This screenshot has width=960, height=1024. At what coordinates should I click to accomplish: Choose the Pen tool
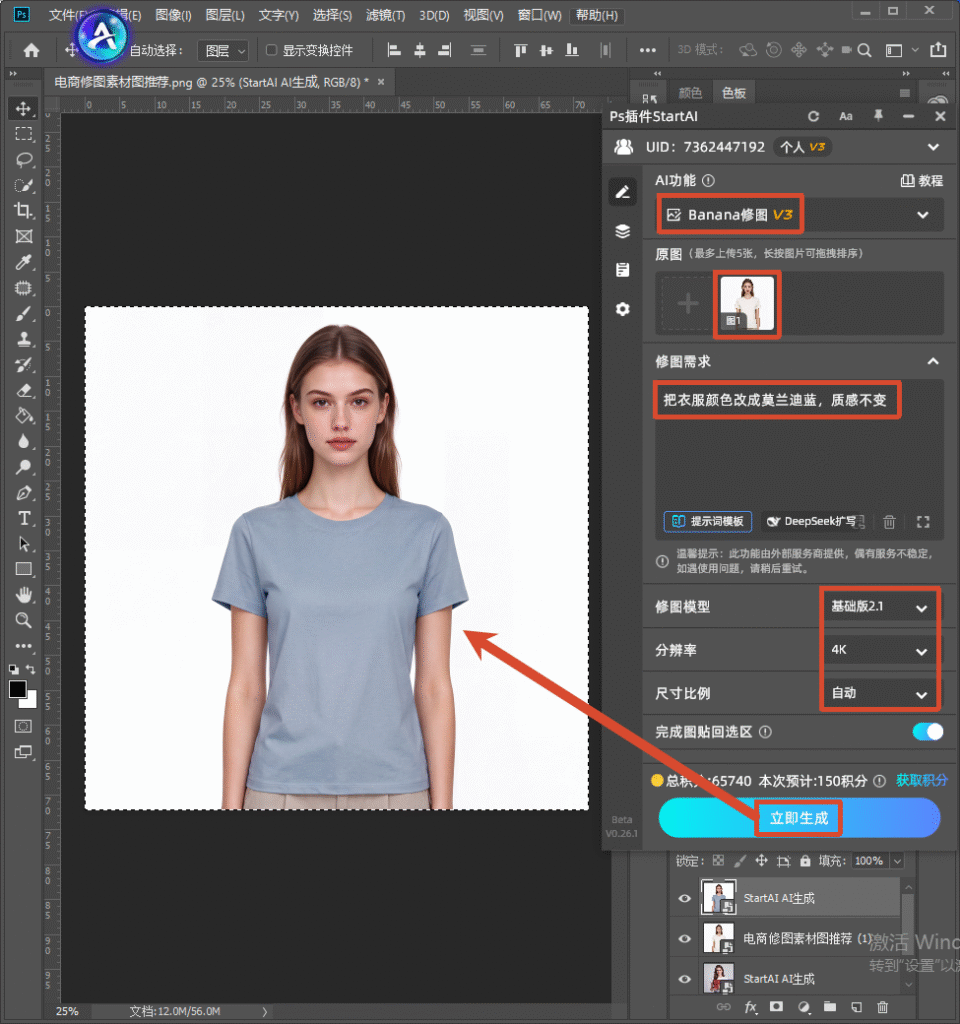(24, 492)
